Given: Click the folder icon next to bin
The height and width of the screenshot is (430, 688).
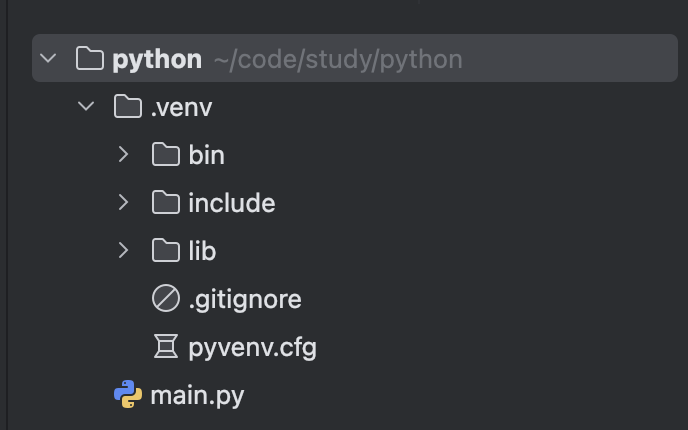Looking at the screenshot, I should pyautogui.click(x=165, y=154).
